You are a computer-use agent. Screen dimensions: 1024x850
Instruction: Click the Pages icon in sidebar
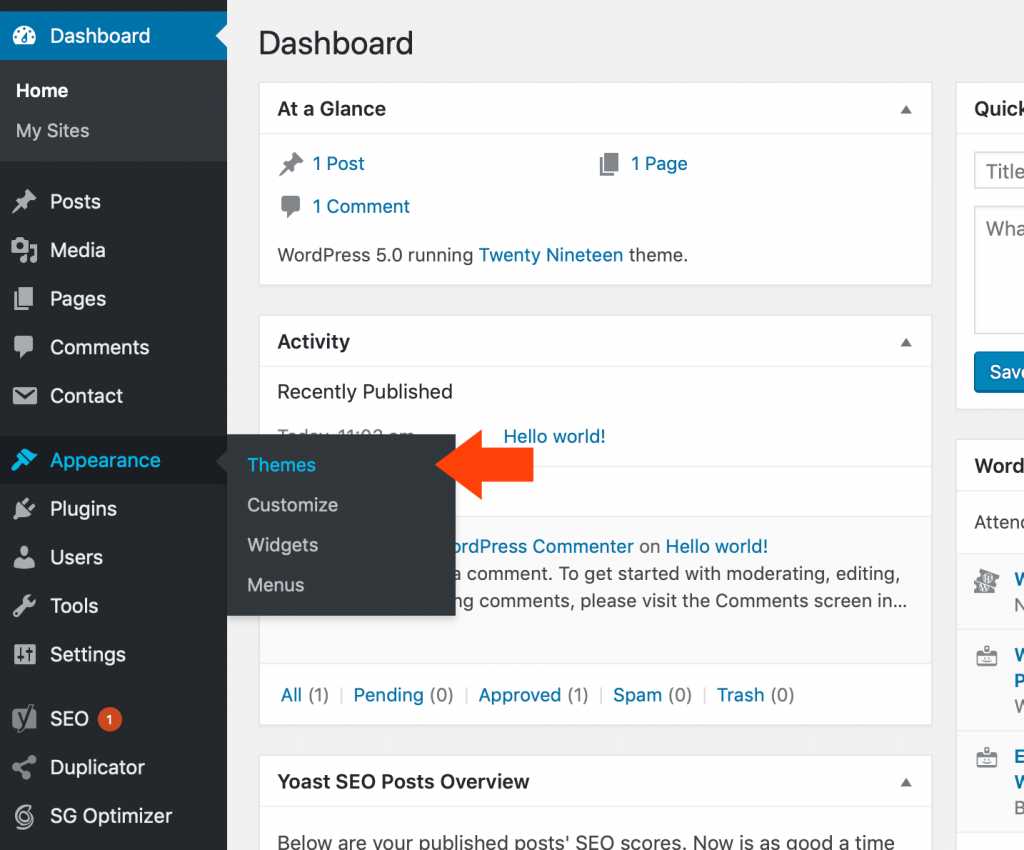(24, 298)
